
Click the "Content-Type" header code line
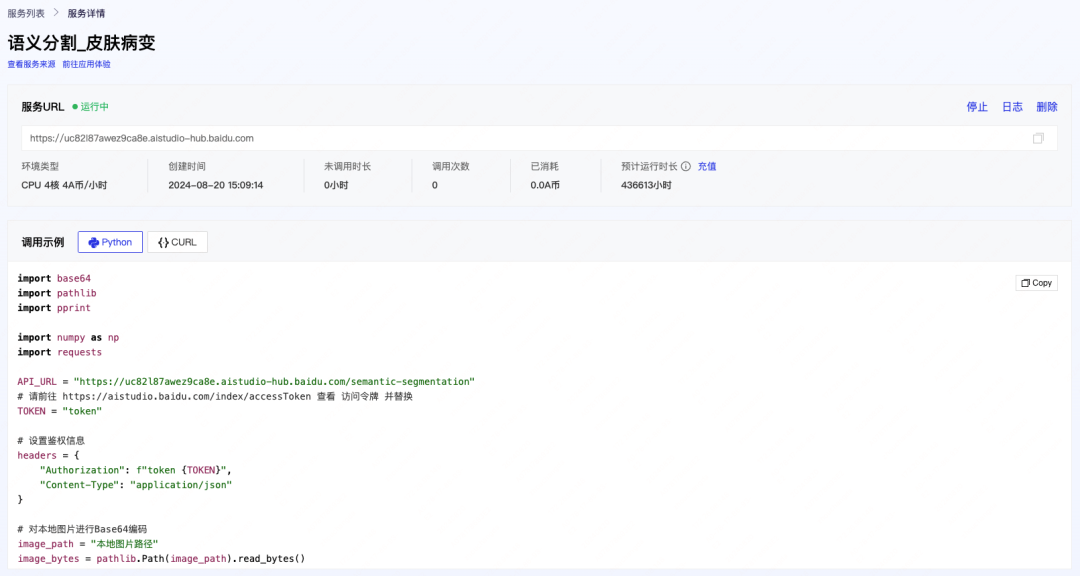click(x=136, y=484)
